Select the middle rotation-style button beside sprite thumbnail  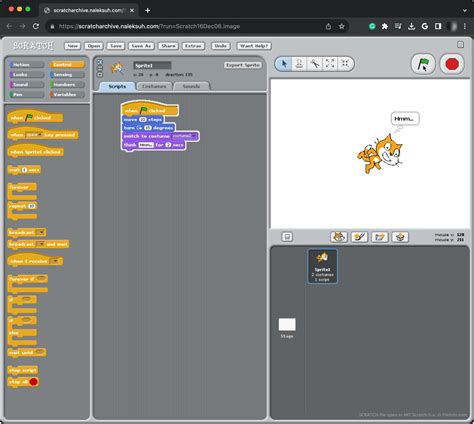tap(100, 68)
